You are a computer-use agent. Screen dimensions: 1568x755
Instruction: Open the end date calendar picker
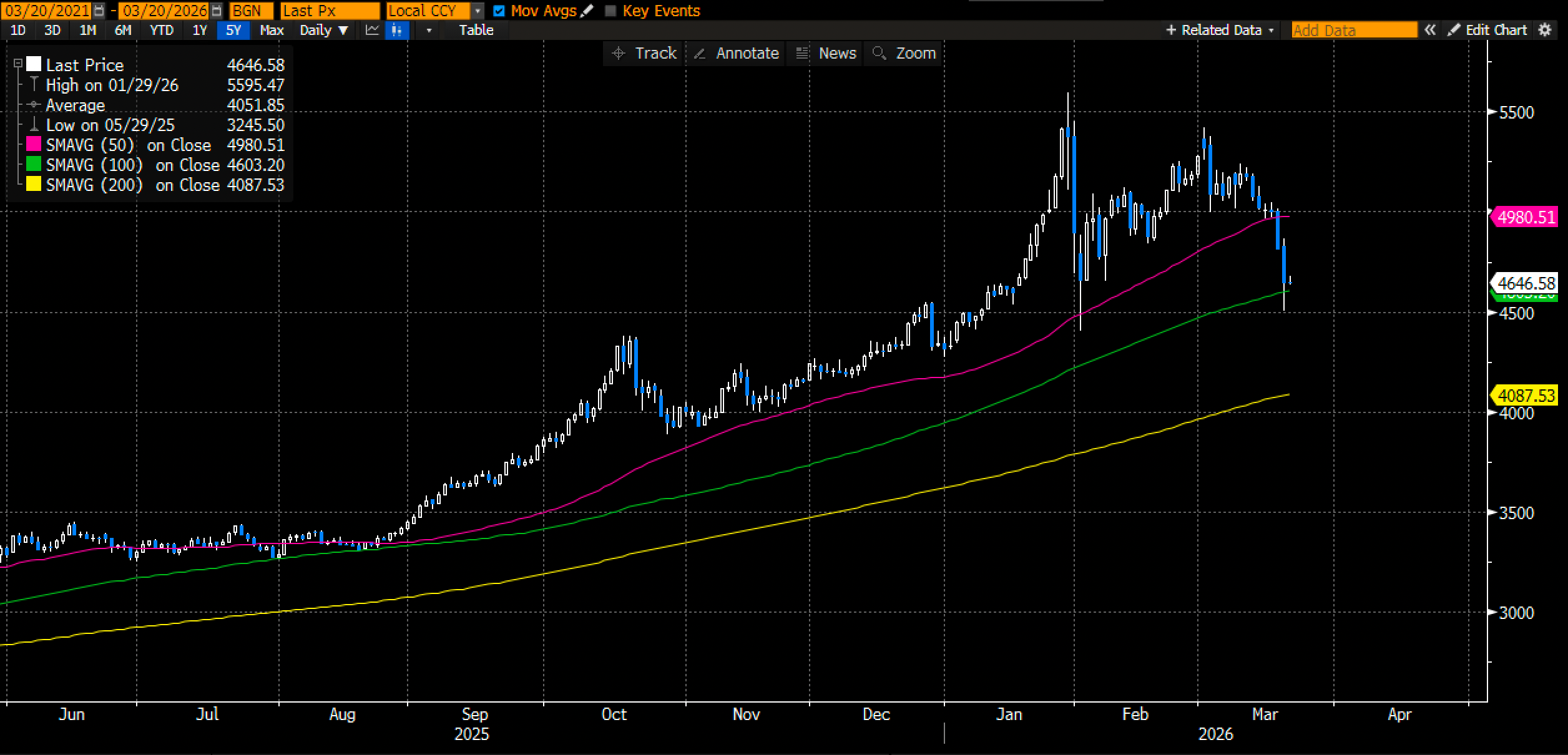tap(216, 11)
